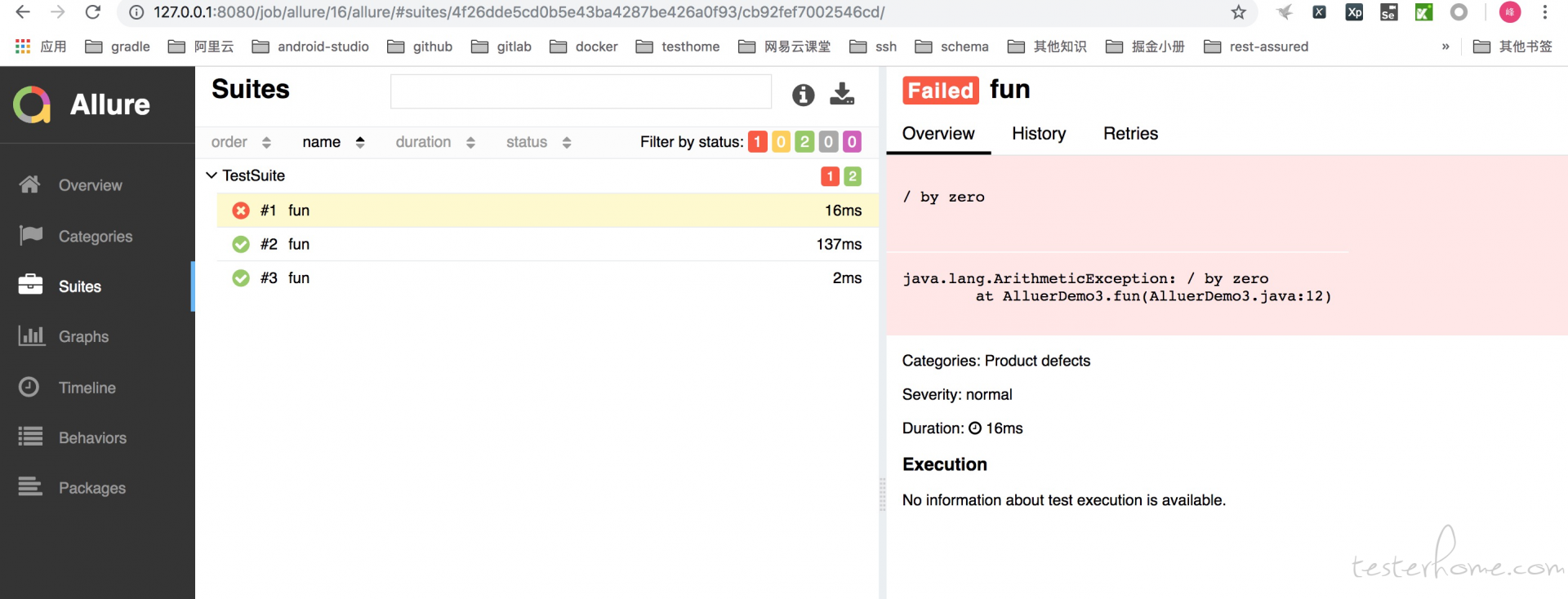Open the docker bookmark folder
The image size is (1568, 599).
pos(584,47)
